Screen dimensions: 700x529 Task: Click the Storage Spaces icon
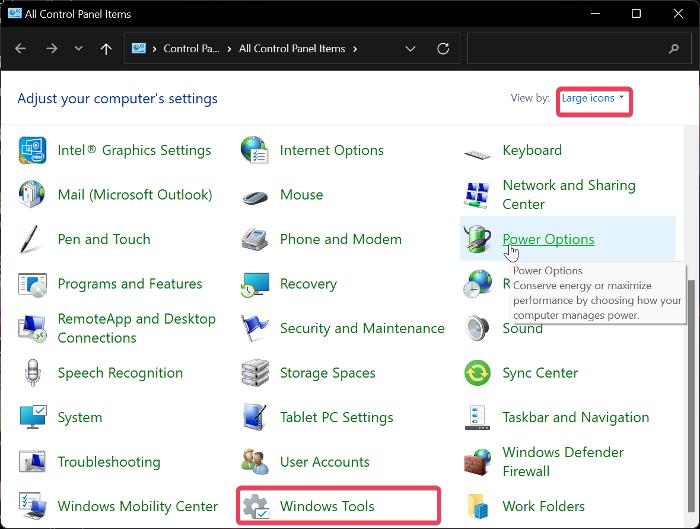pos(254,373)
